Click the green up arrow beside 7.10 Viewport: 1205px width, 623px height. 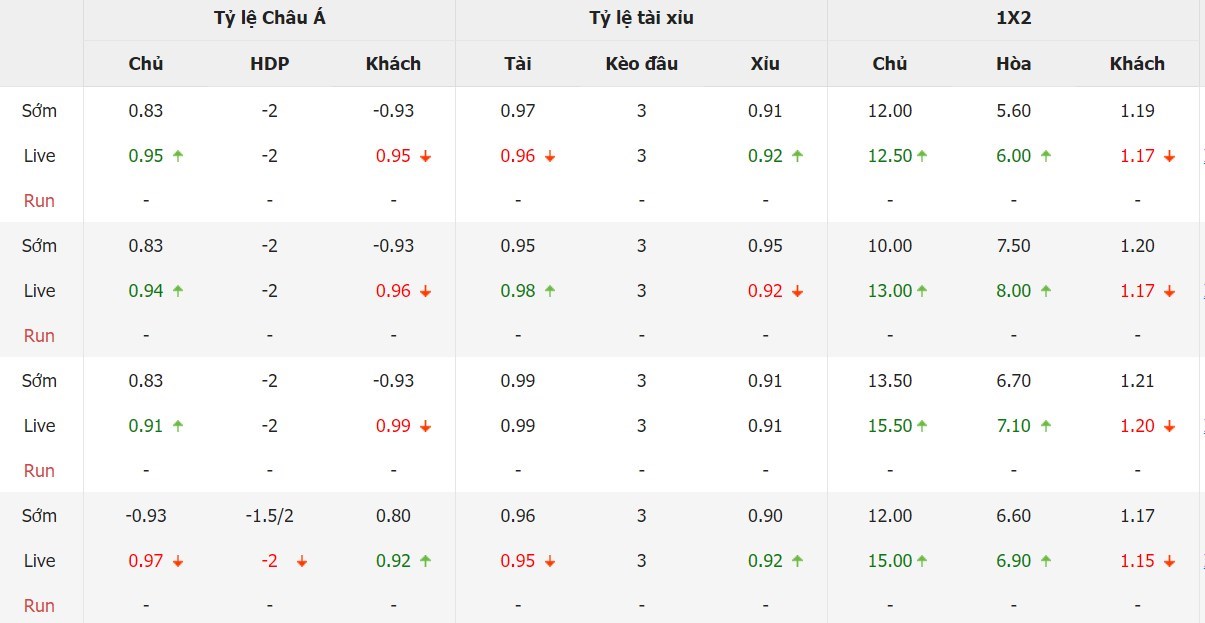1046,426
